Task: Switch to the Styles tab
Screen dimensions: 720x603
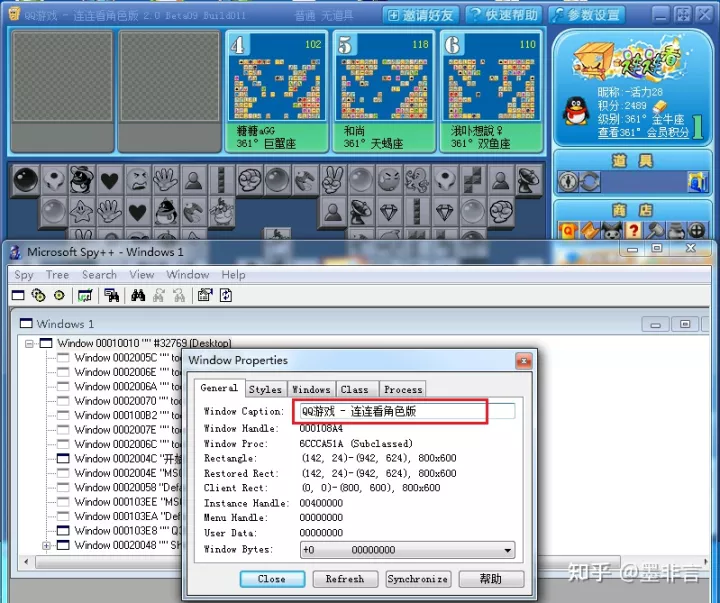Action: pyautogui.click(x=265, y=389)
